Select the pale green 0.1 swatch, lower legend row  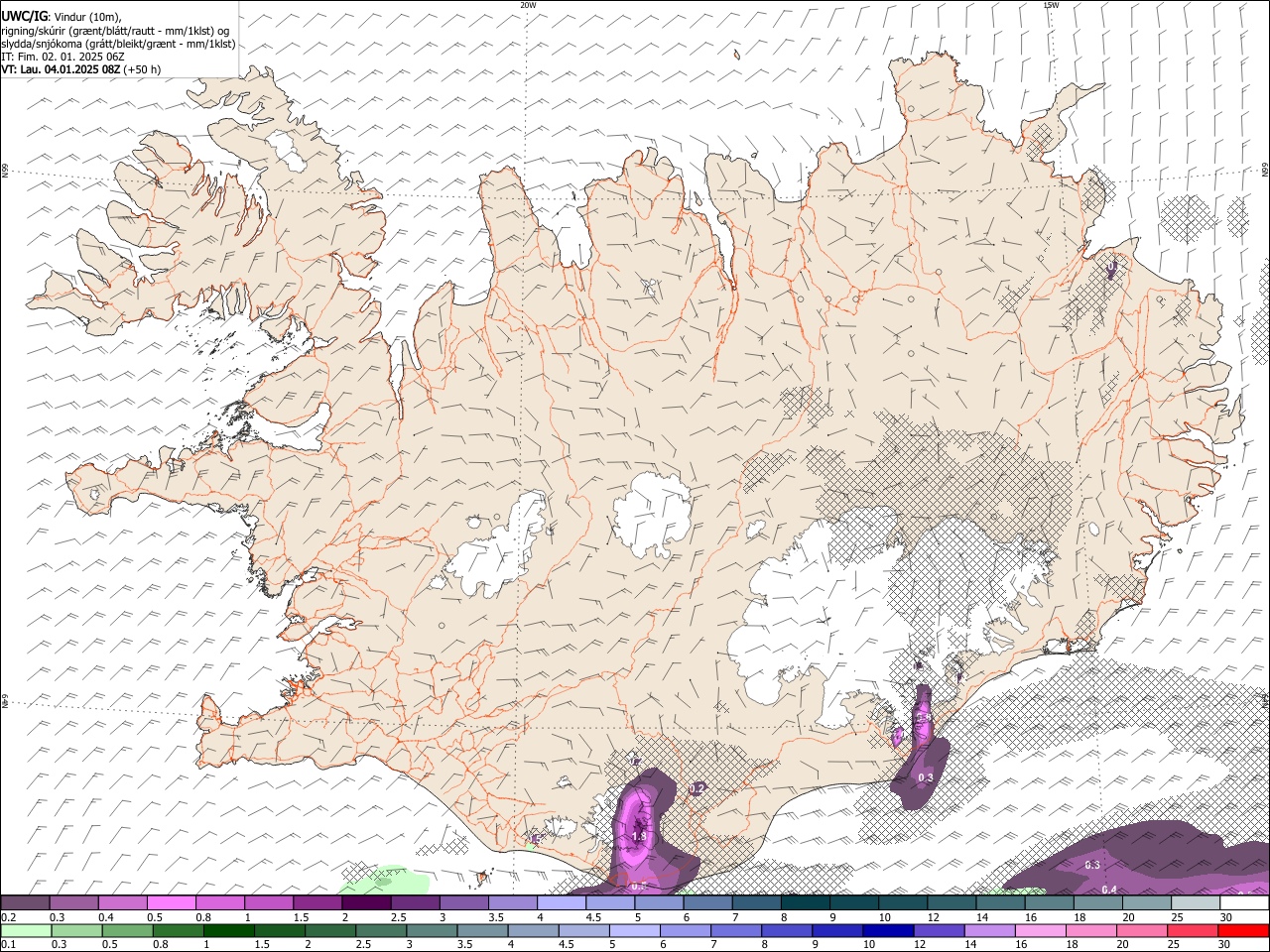[26, 931]
